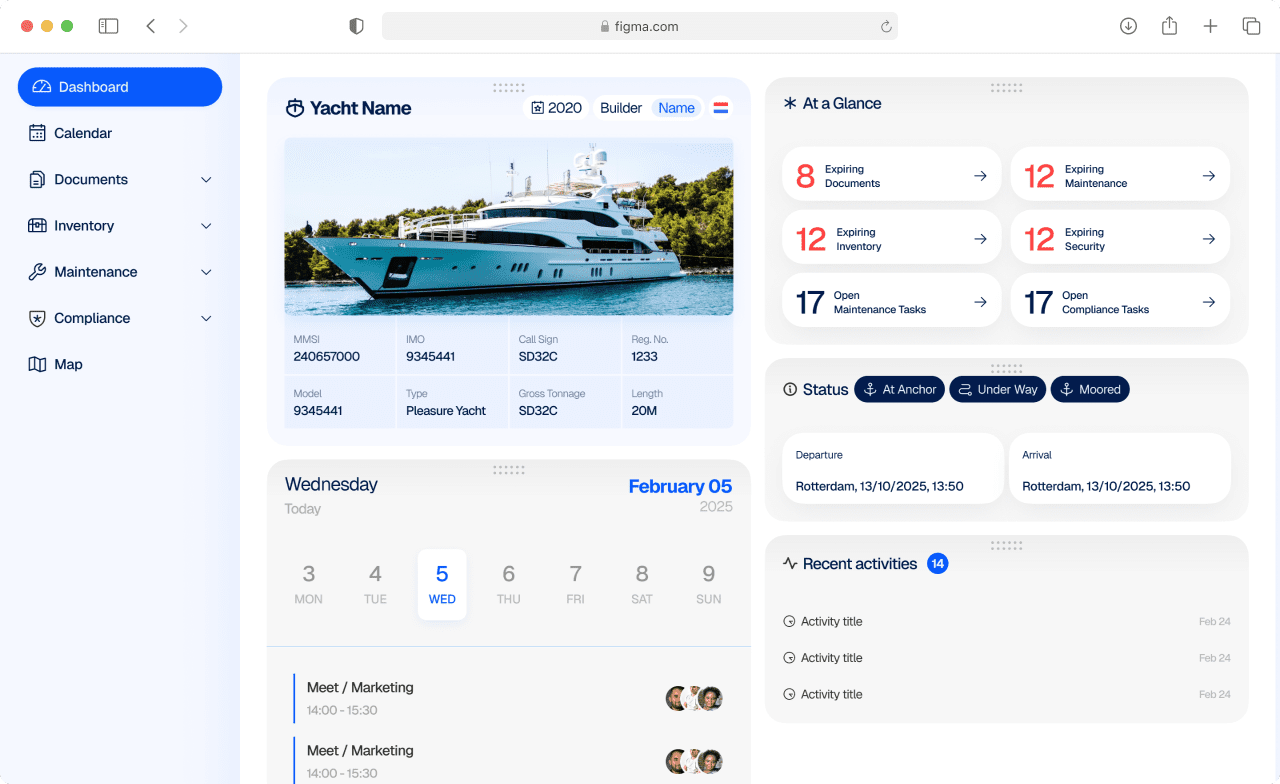The height and width of the screenshot is (784, 1280).
Task: Enable the At Anchor status toggle
Action: pos(899,389)
